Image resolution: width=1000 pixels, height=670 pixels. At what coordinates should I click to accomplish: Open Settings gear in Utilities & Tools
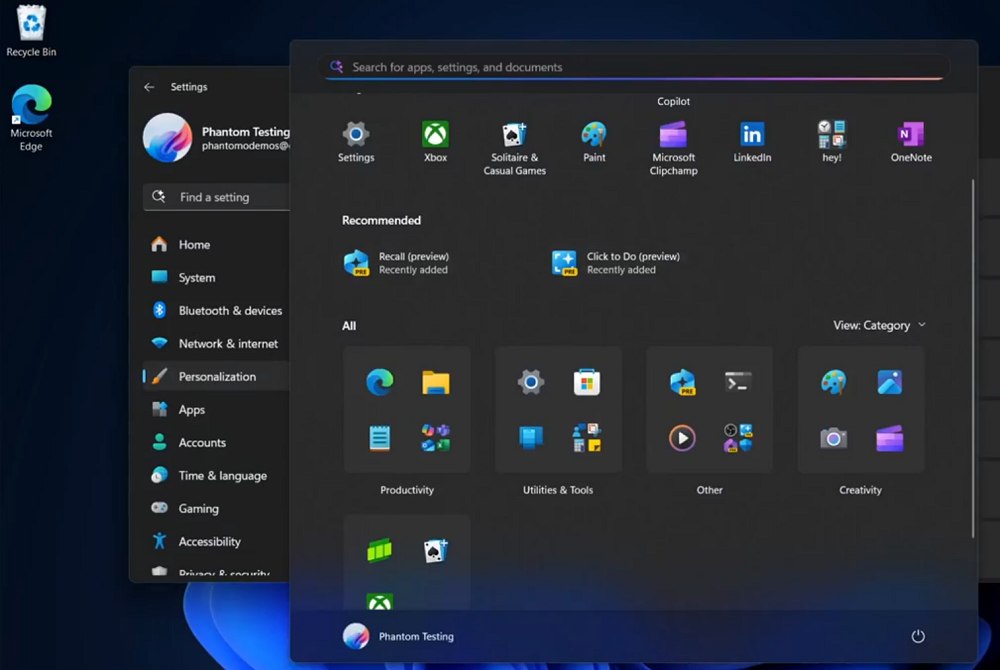click(x=531, y=382)
